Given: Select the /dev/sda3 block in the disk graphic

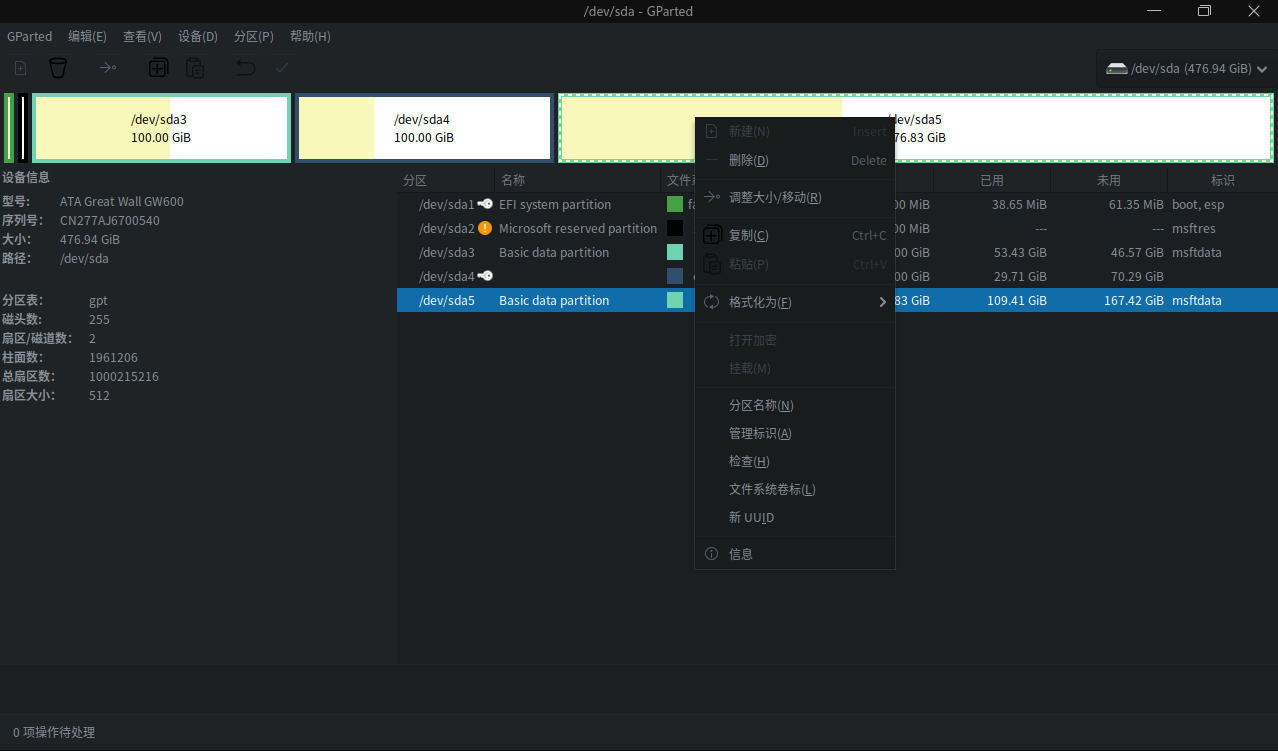Looking at the screenshot, I should pyautogui.click(x=161, y=128).
